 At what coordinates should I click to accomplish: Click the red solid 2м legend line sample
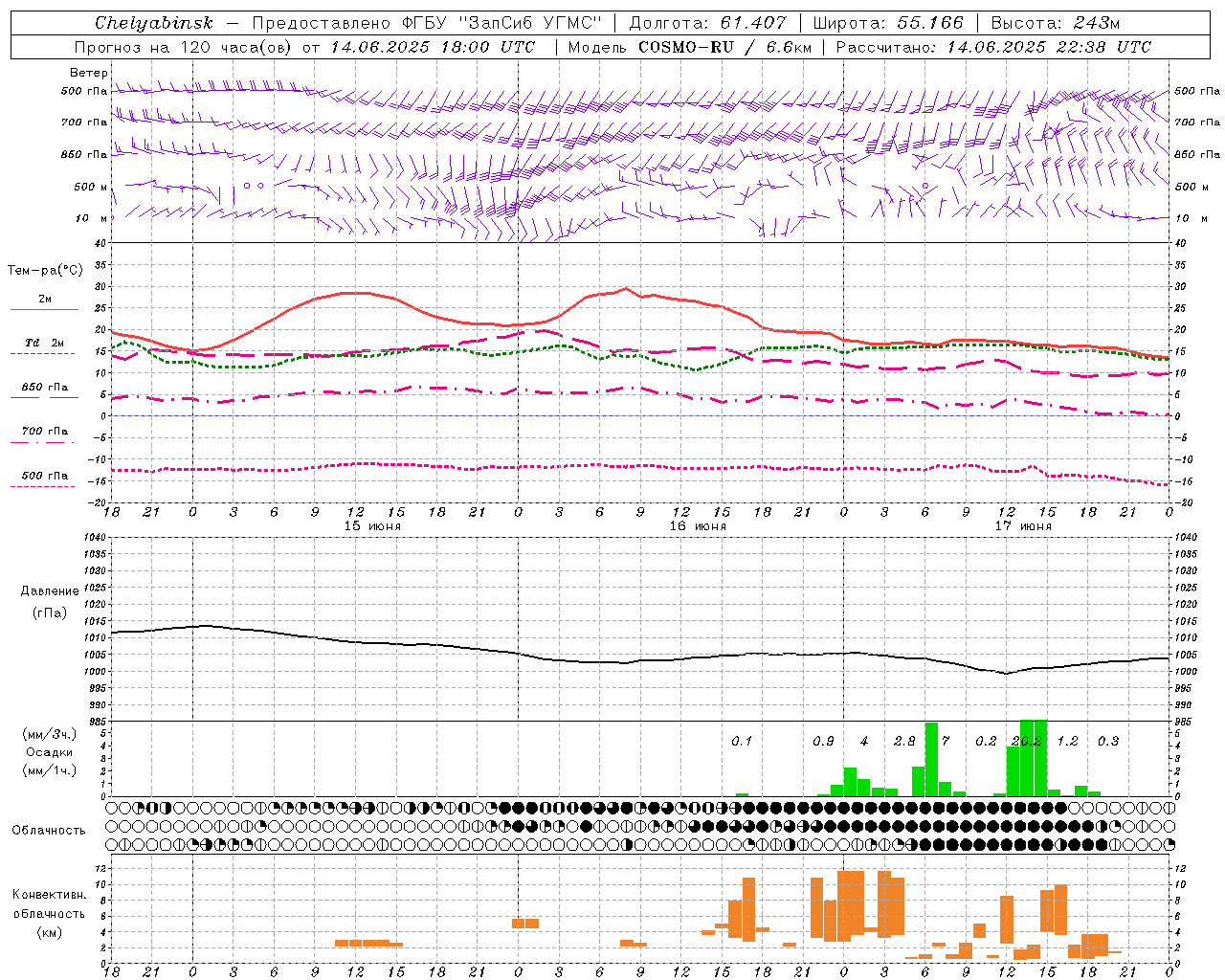coord(44,309)
